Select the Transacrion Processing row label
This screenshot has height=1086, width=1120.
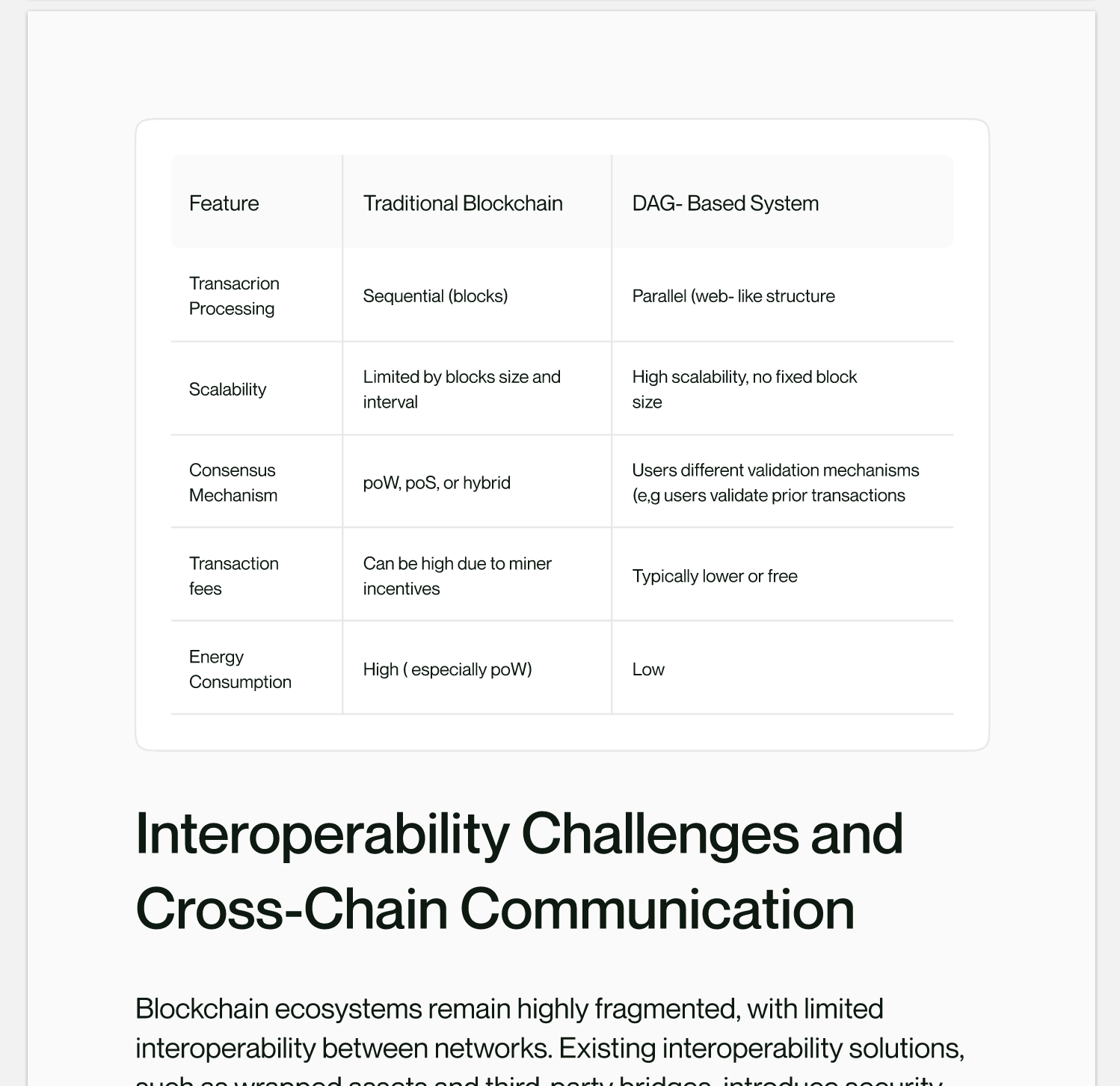[x=233, y=296]
